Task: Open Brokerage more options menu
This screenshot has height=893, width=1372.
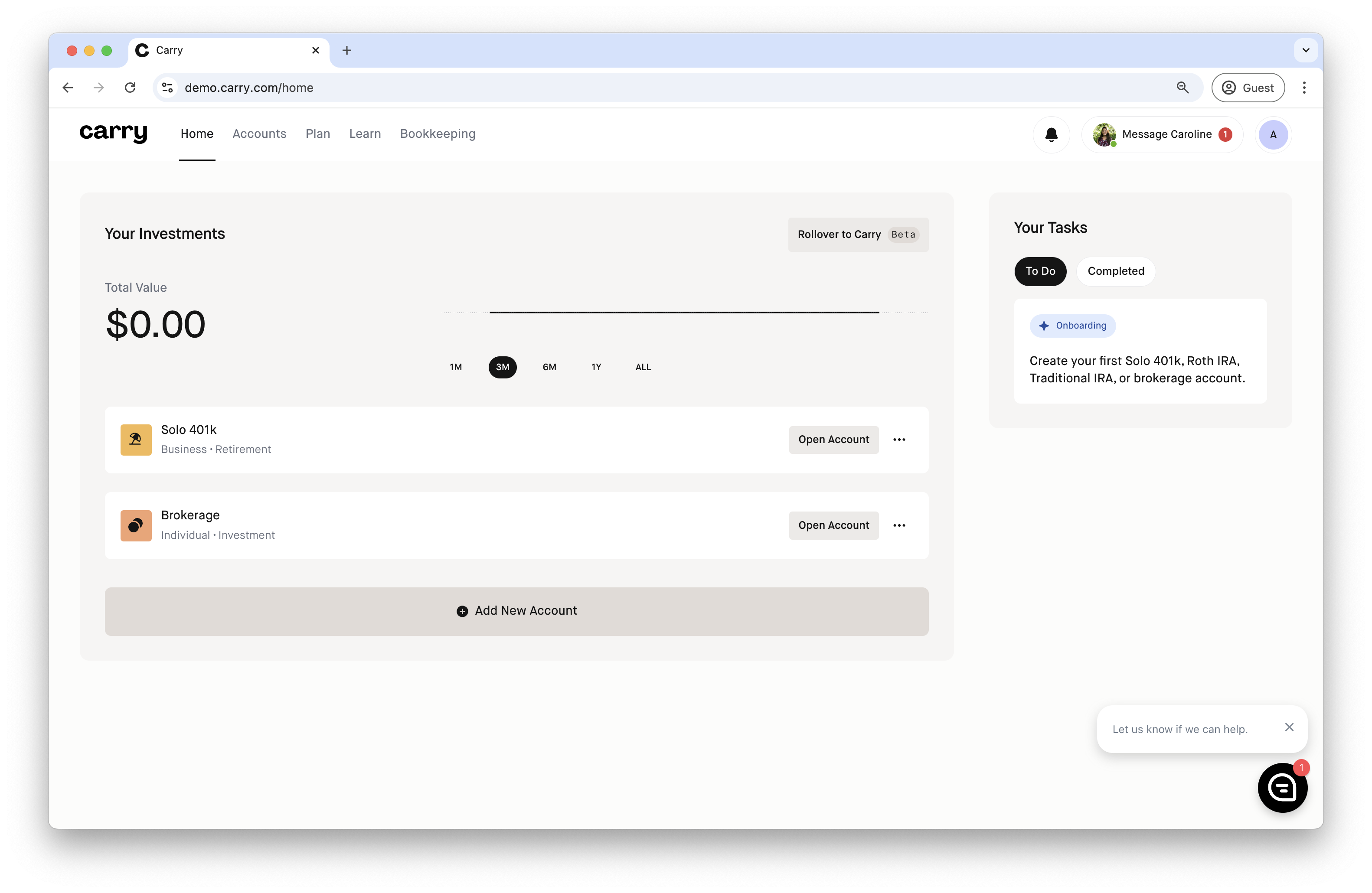Action: (899, 525)
